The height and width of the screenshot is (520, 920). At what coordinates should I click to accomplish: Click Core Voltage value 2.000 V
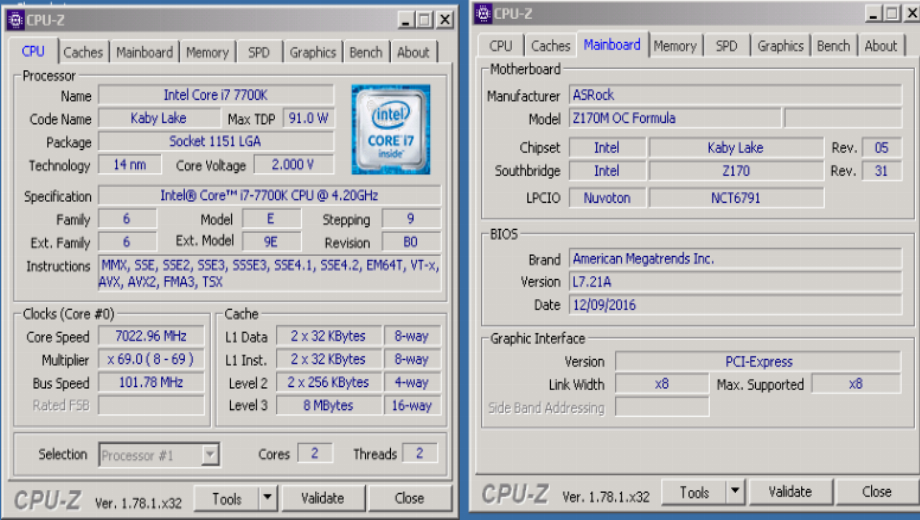point(293,165)
